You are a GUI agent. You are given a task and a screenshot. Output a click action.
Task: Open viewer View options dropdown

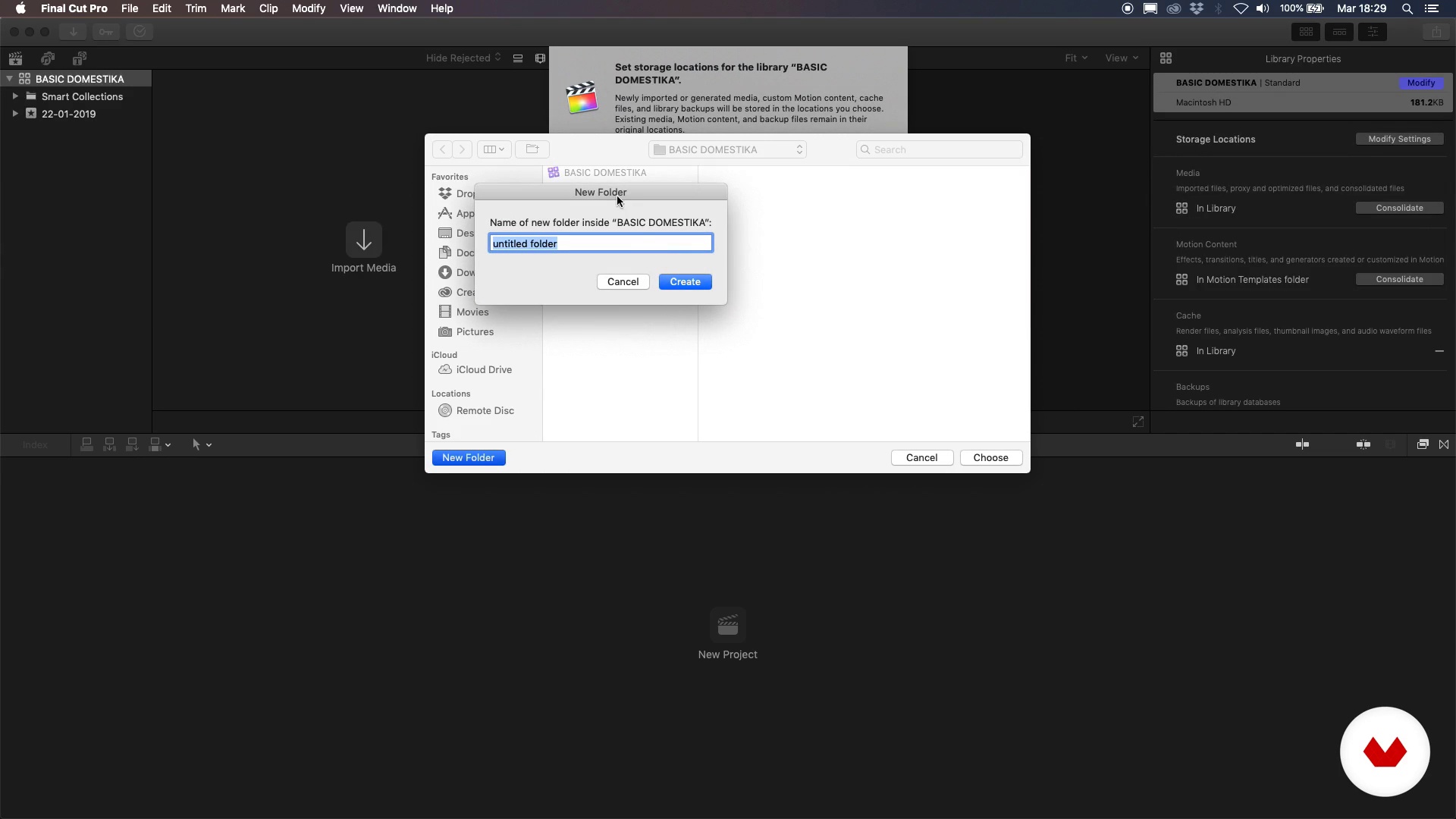(x=1122, y=58)
